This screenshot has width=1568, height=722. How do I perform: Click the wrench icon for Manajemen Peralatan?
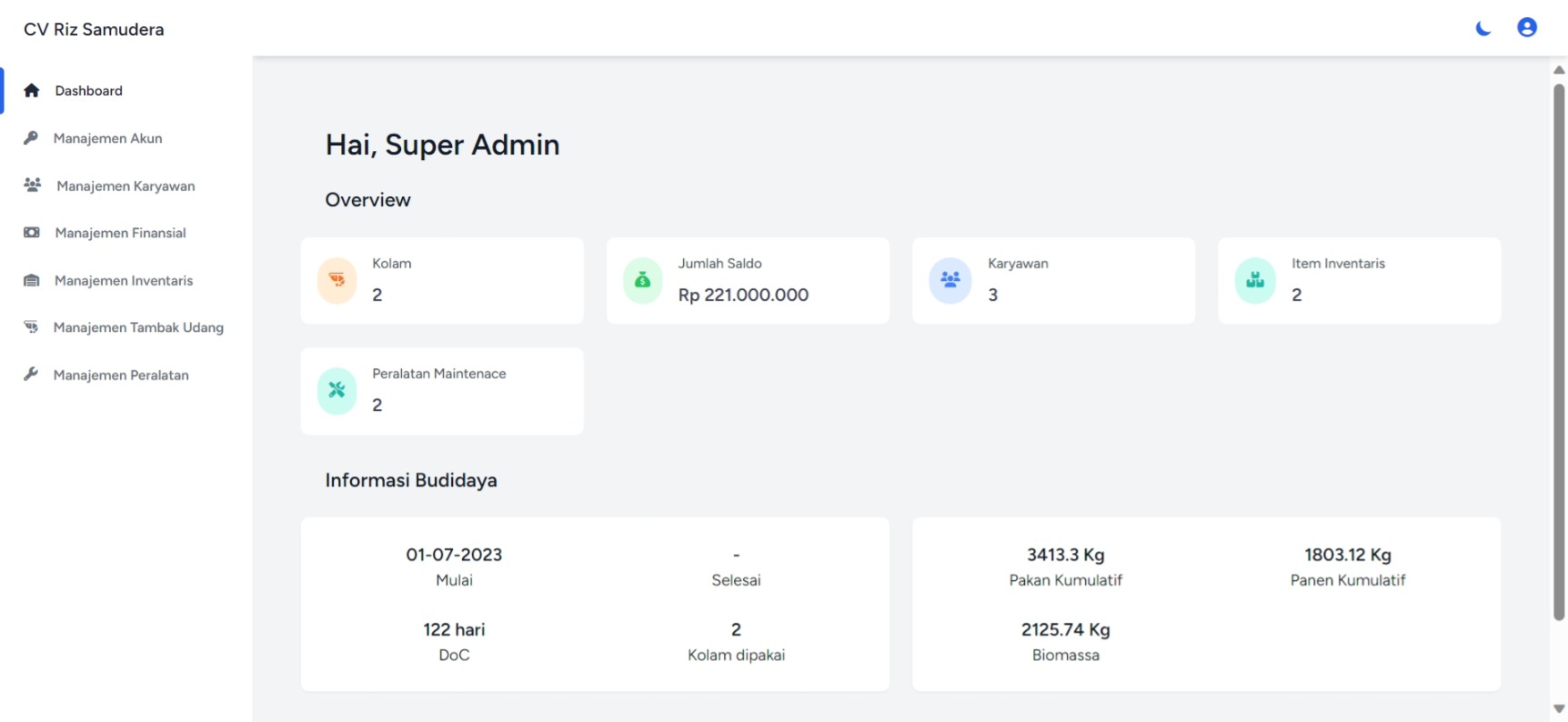click(31, 375)
